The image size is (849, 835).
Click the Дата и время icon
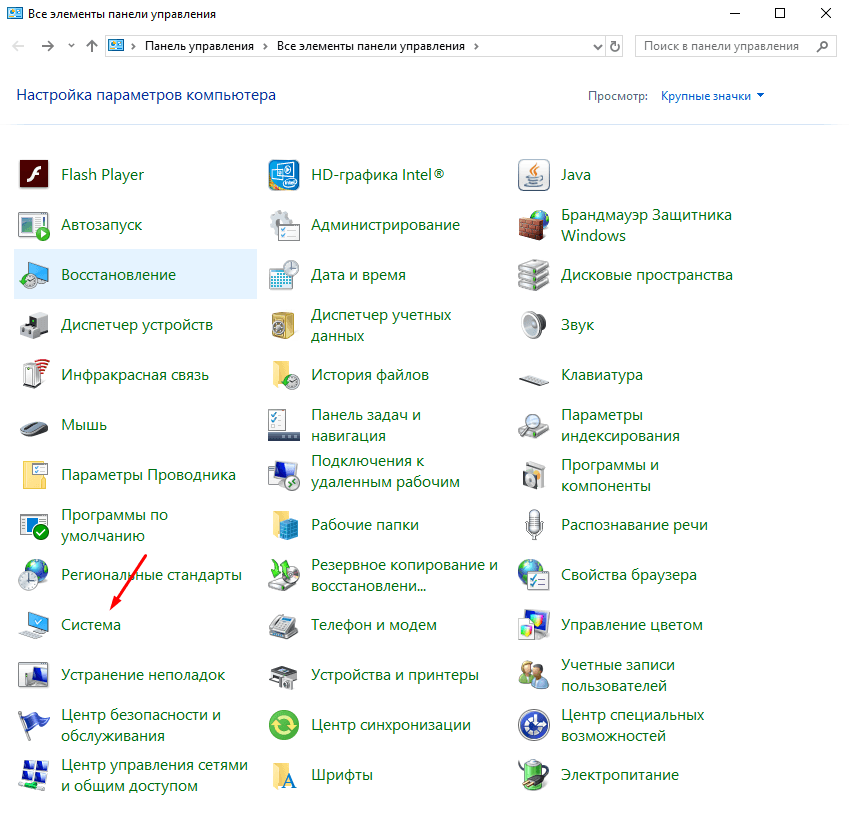coord(284,275)
